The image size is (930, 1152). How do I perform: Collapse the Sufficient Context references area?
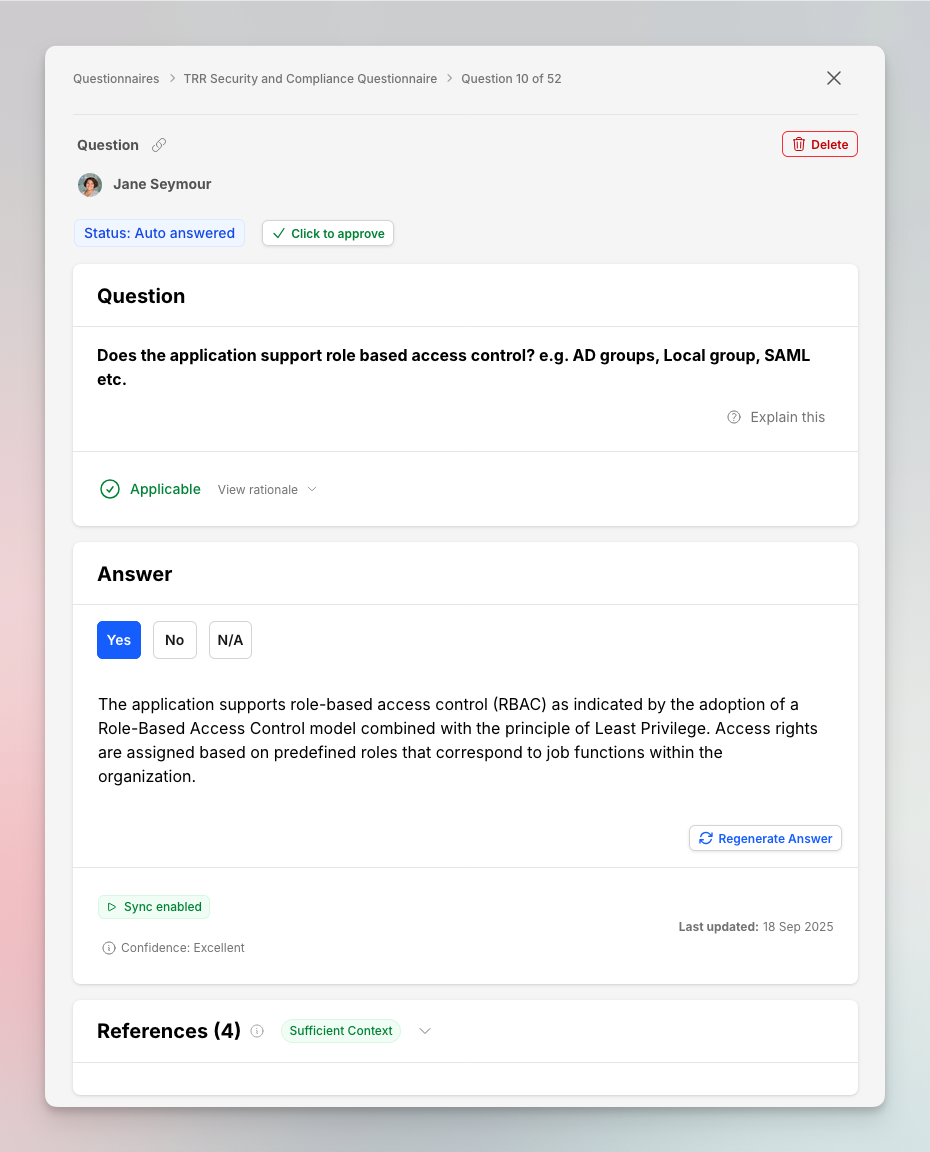click(x=424, y=1030)
